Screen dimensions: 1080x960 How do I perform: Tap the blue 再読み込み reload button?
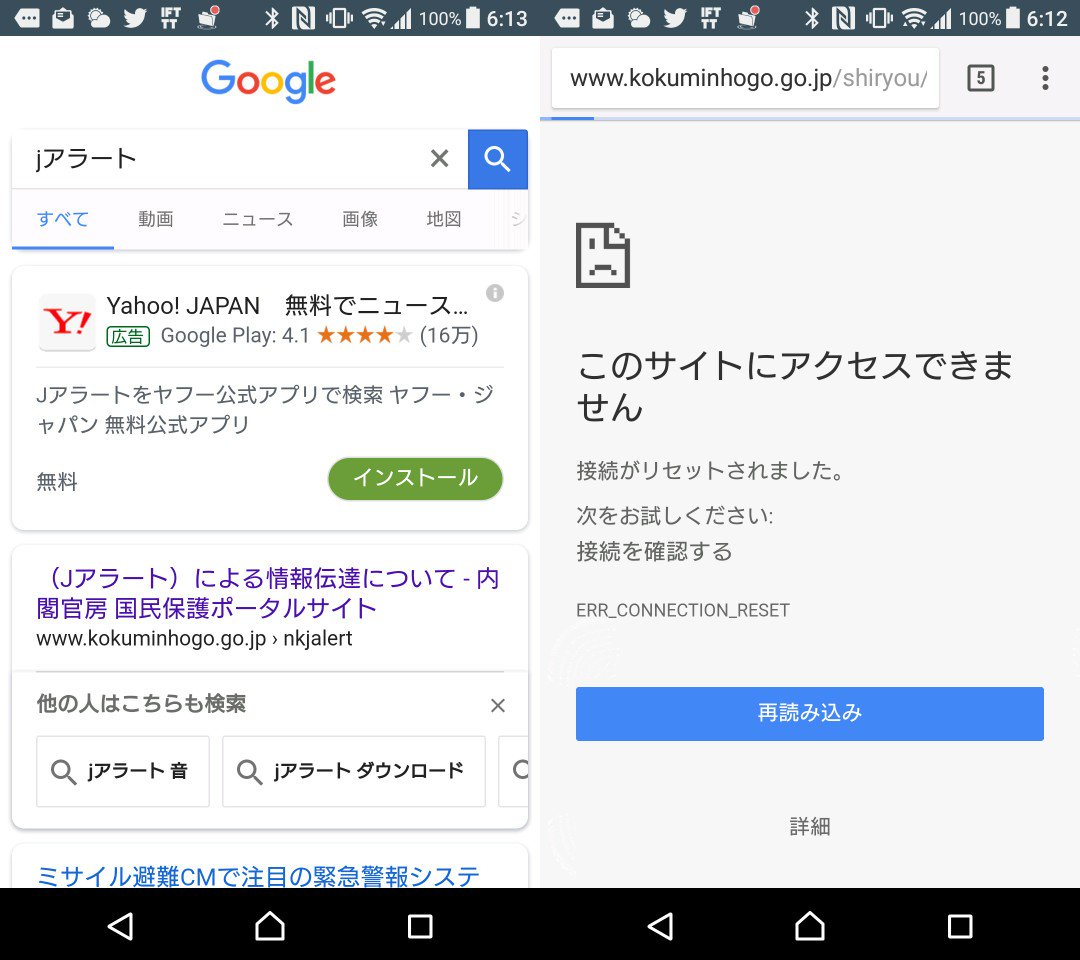809,713
